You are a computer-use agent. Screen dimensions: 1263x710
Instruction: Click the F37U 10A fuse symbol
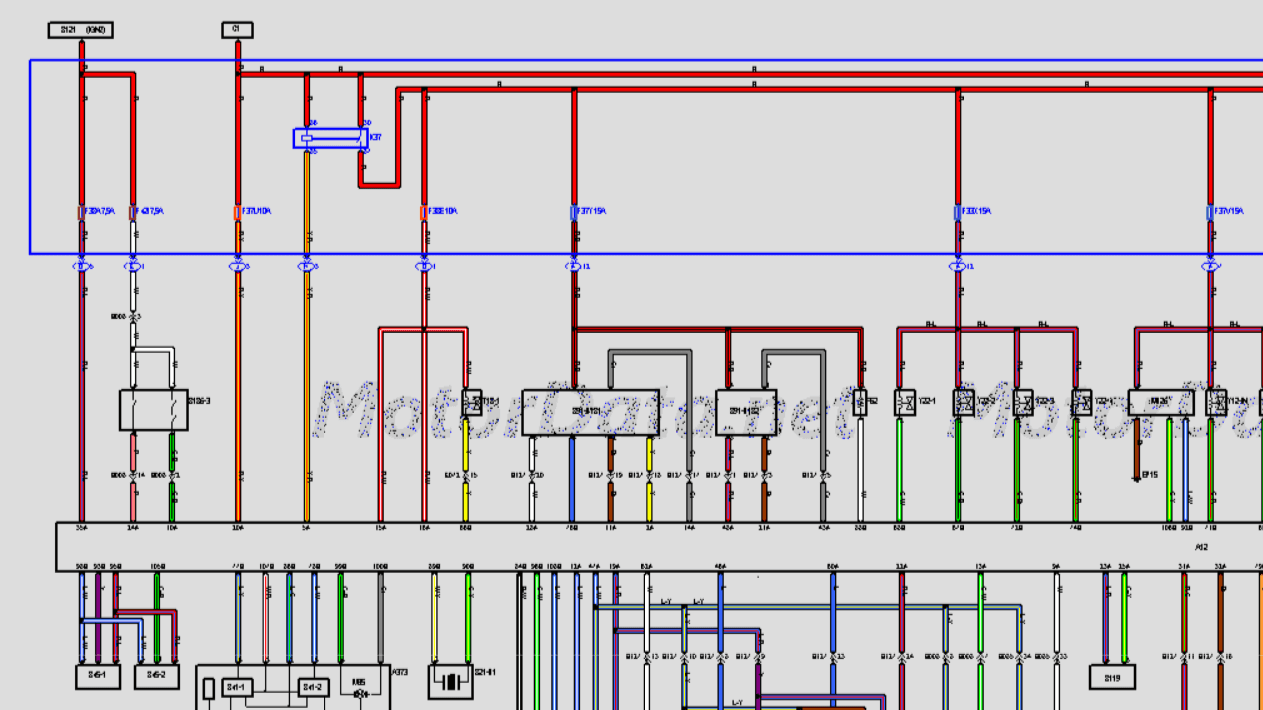click(237, 212)
